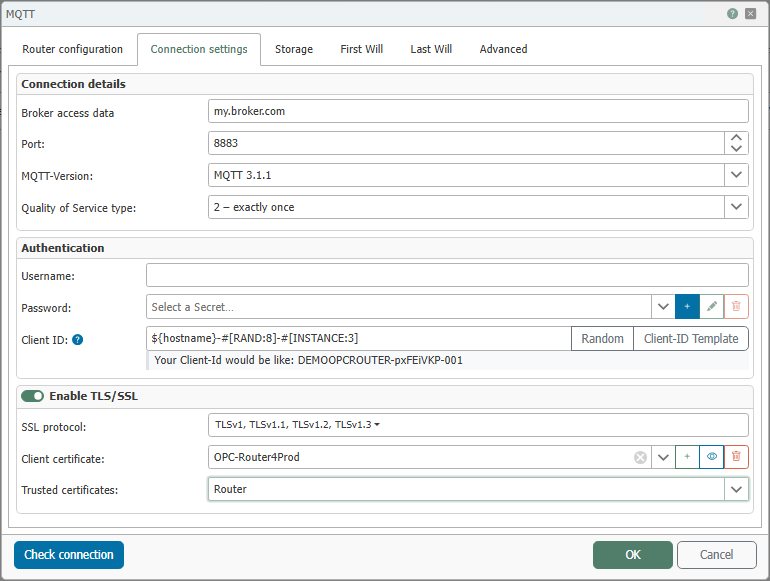Focus the Port number field
Viewport: 770px width, 581px height.
click(466, 143)
